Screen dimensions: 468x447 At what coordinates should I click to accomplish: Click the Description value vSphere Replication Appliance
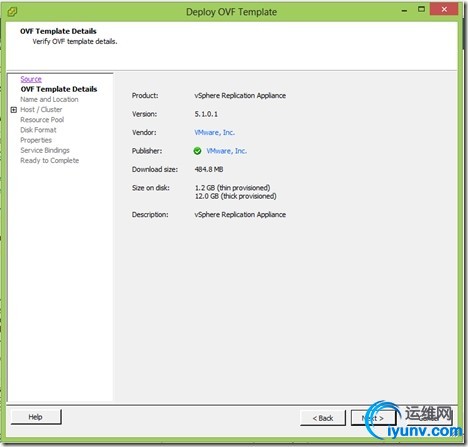(x=240, y=215)
